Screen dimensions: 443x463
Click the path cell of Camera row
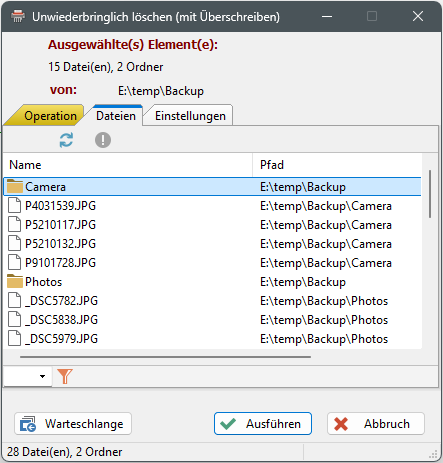tap(303, 187)
